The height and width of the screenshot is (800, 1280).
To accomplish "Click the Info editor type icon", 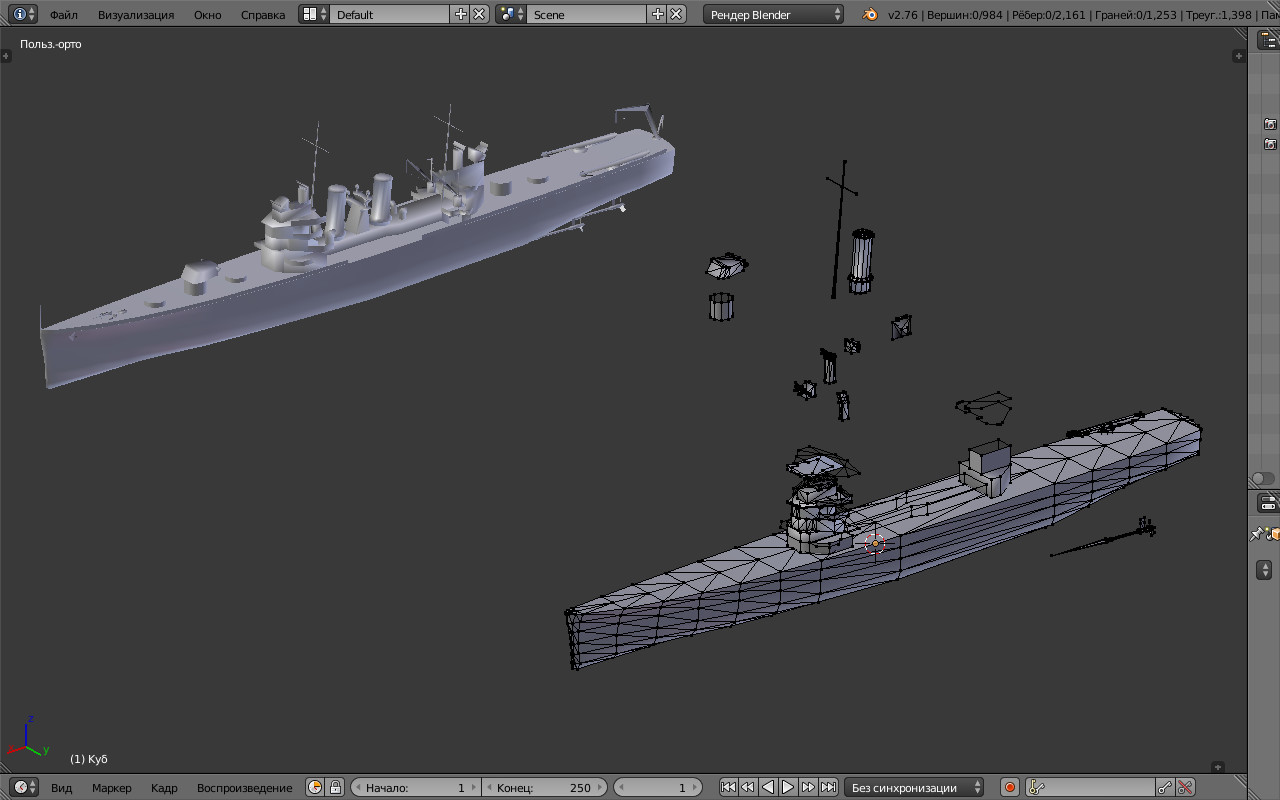I will (24, 15).
